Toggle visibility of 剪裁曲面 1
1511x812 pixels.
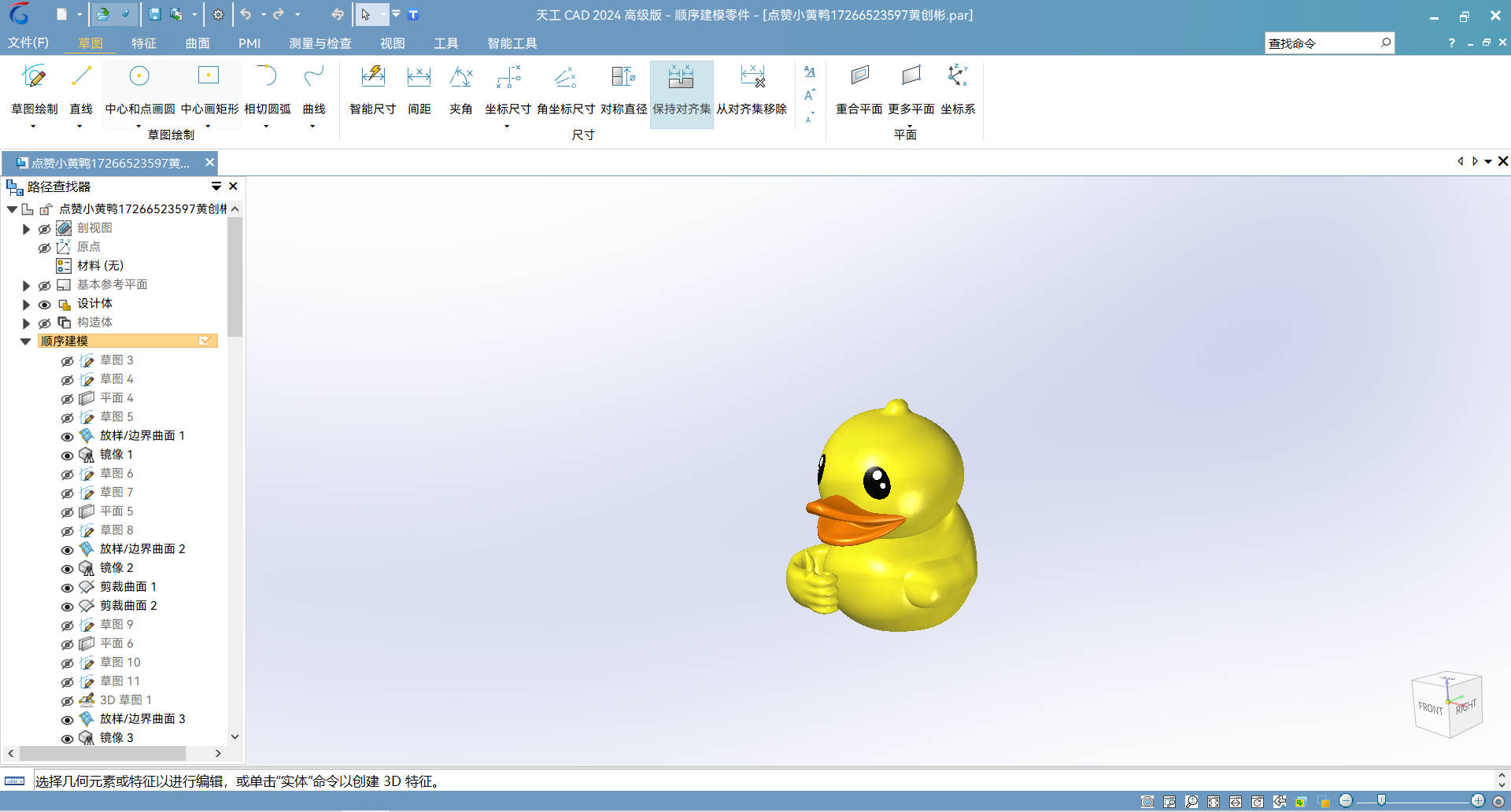pyautogui.click(x=67, y=588)
